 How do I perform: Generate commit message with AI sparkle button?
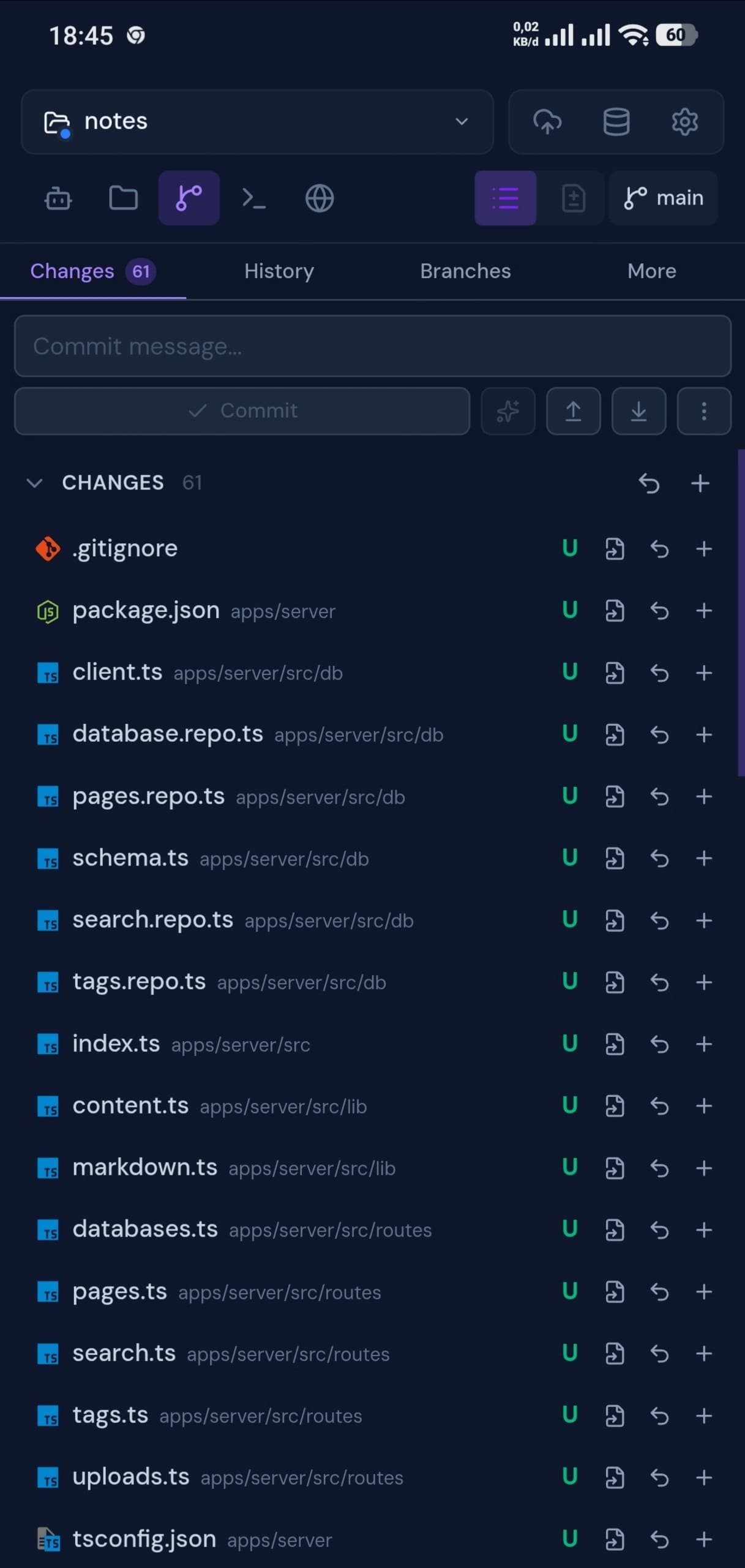pyautogui.click(x=508, y=410)
